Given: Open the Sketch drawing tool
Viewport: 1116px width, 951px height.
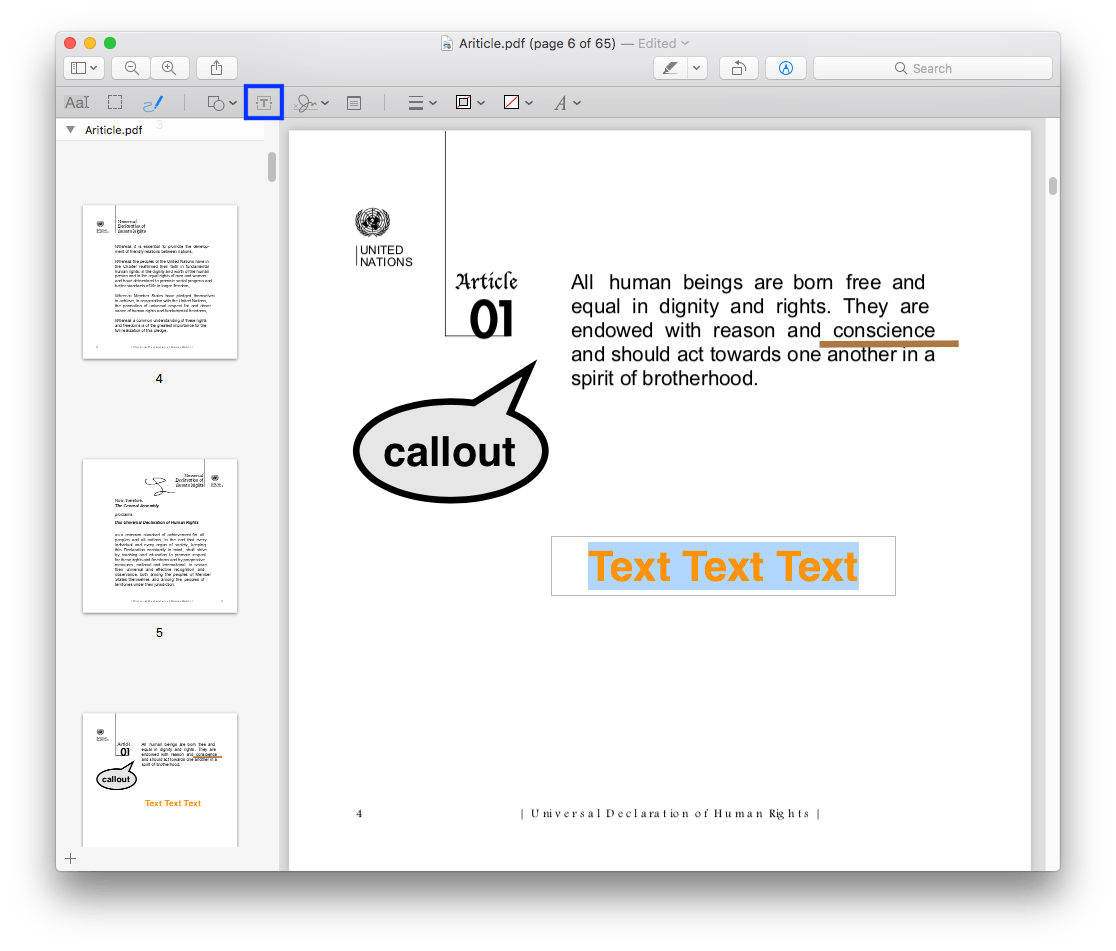Looking at the screenshot, I should tap(153, 101).
